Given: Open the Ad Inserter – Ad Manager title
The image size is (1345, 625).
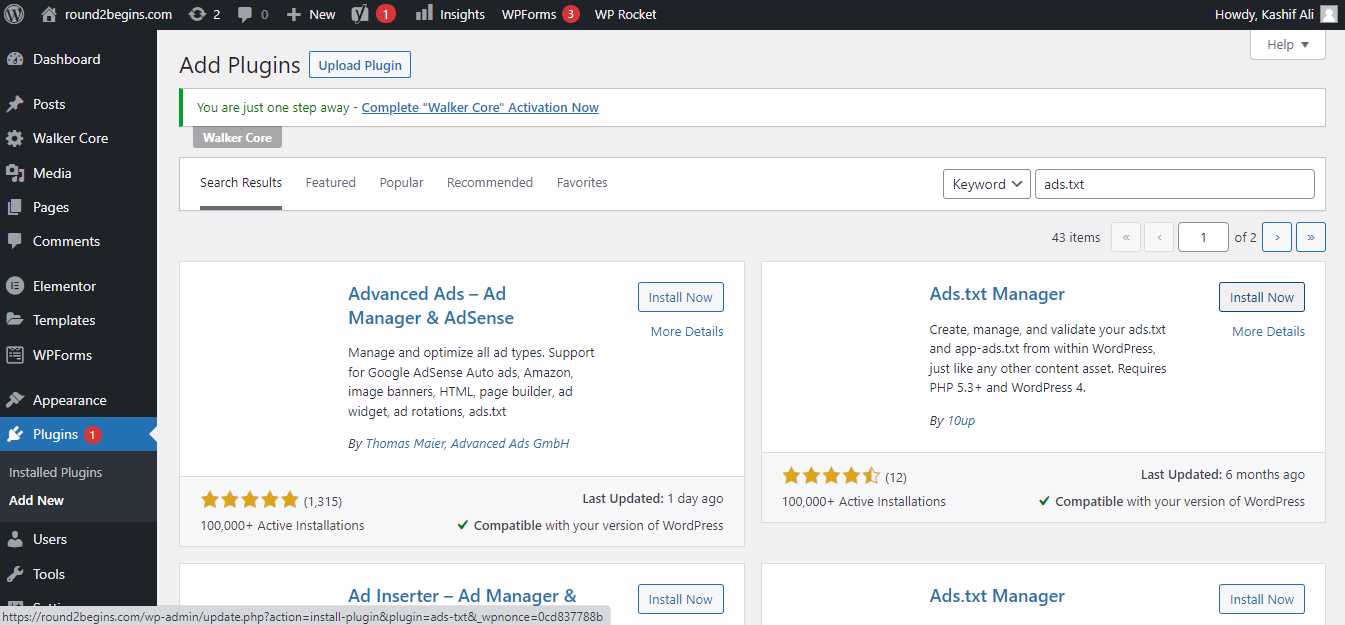Looking at the screenshot, I should coord(462,596).
